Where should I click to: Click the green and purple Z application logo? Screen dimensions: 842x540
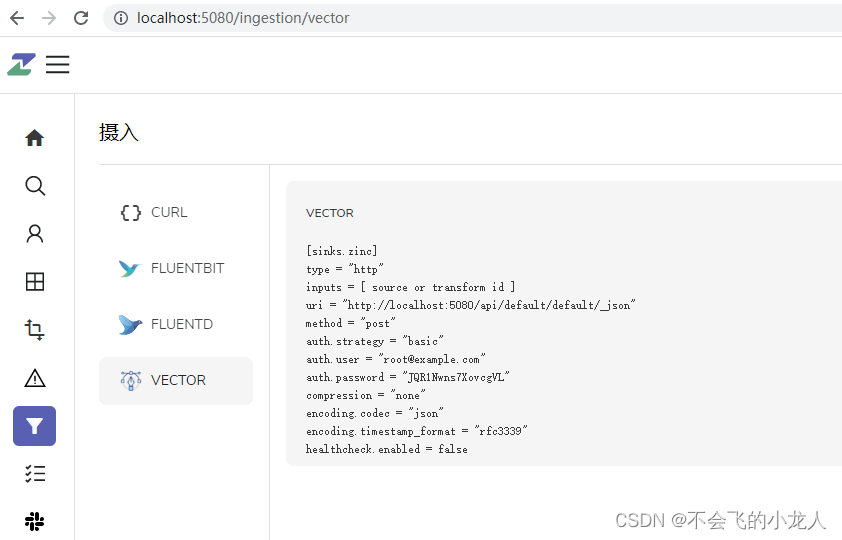click(21, 64)
